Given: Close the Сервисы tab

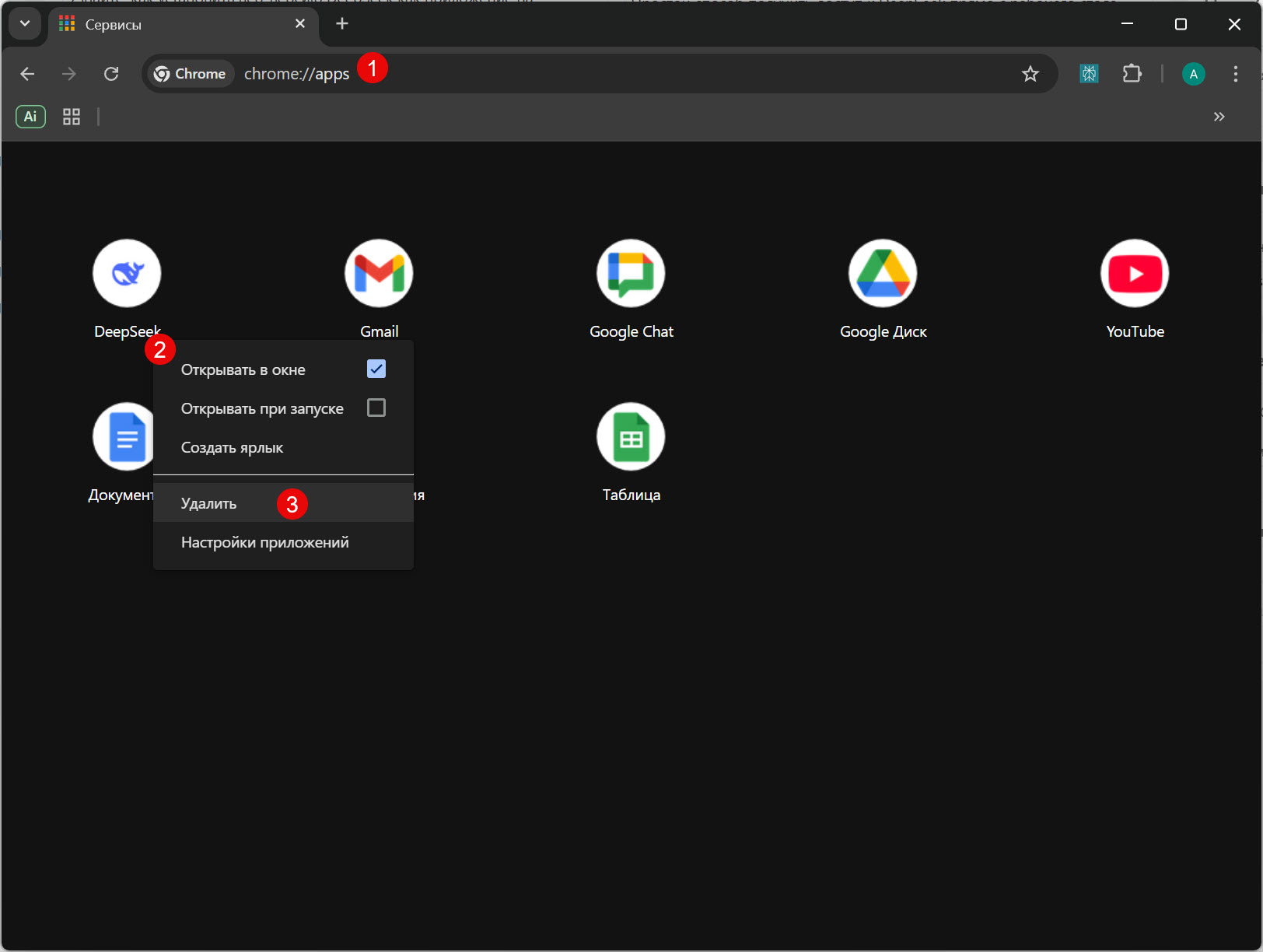Looking at the screenshot, I should 300,24.
